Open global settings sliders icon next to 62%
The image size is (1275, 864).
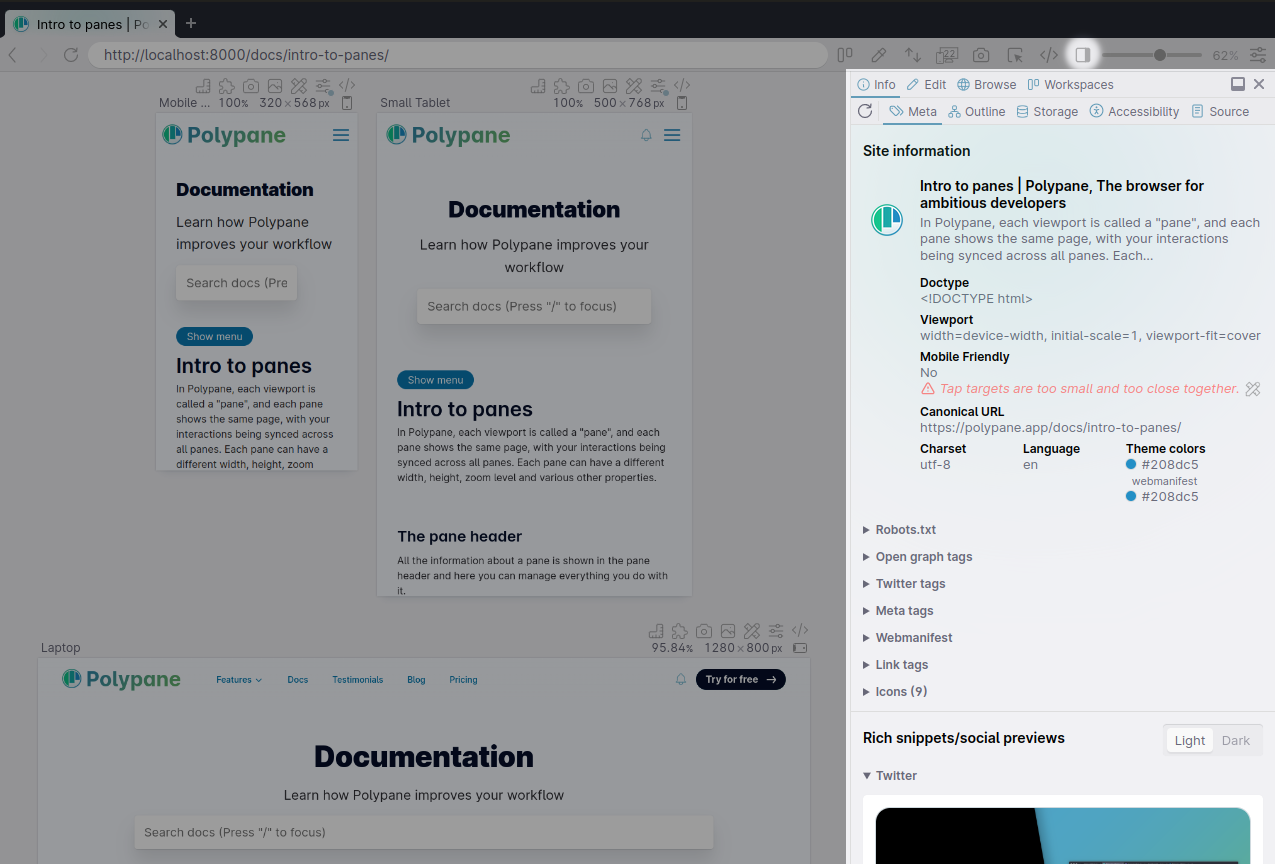coord(1257,55)
